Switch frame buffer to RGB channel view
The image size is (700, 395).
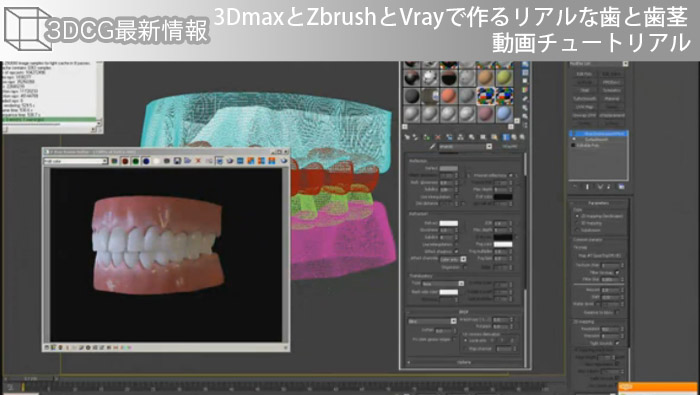click(x=115, y=161)
